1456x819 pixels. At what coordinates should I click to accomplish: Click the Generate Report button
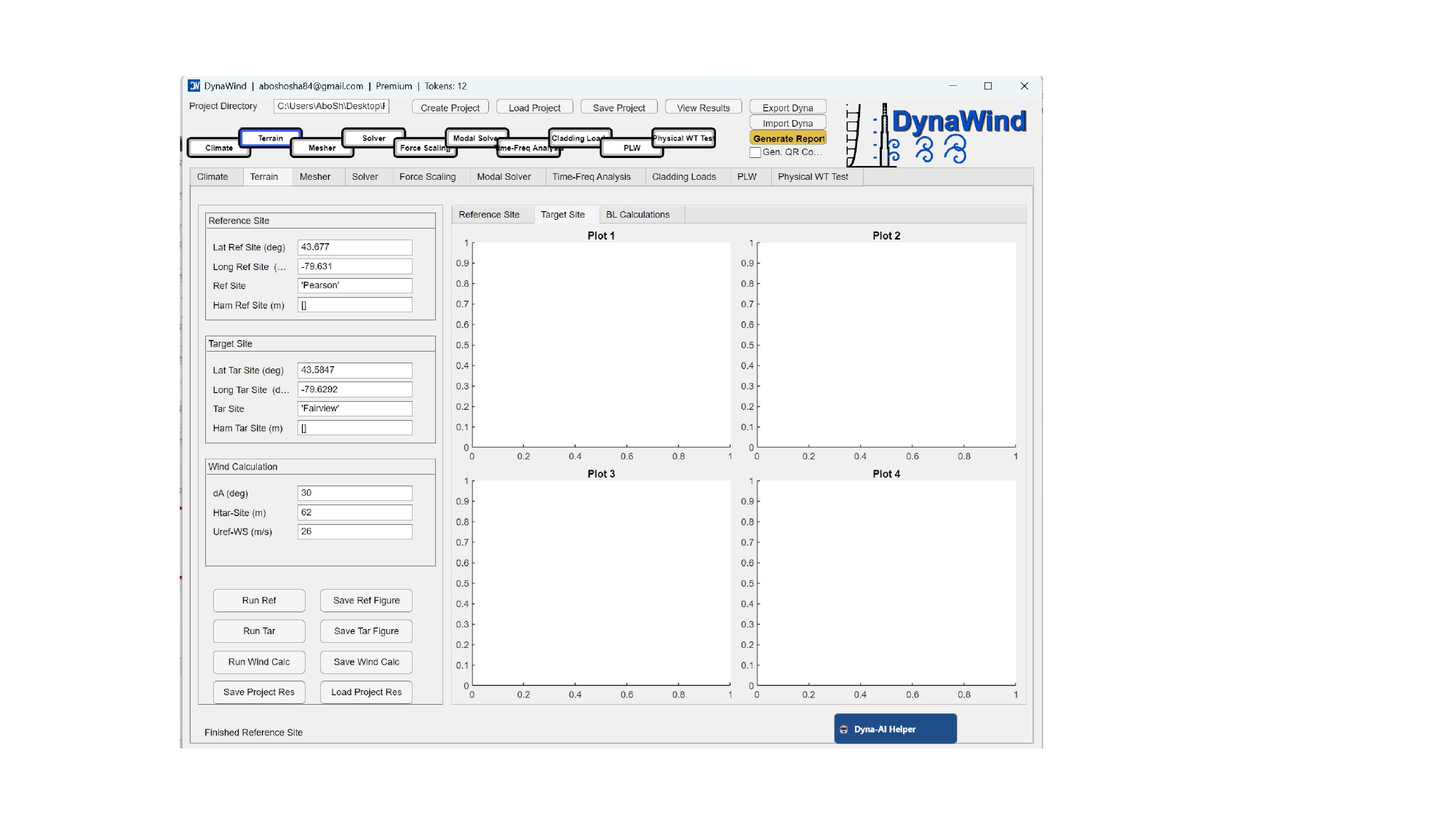[x=788, y=138]
